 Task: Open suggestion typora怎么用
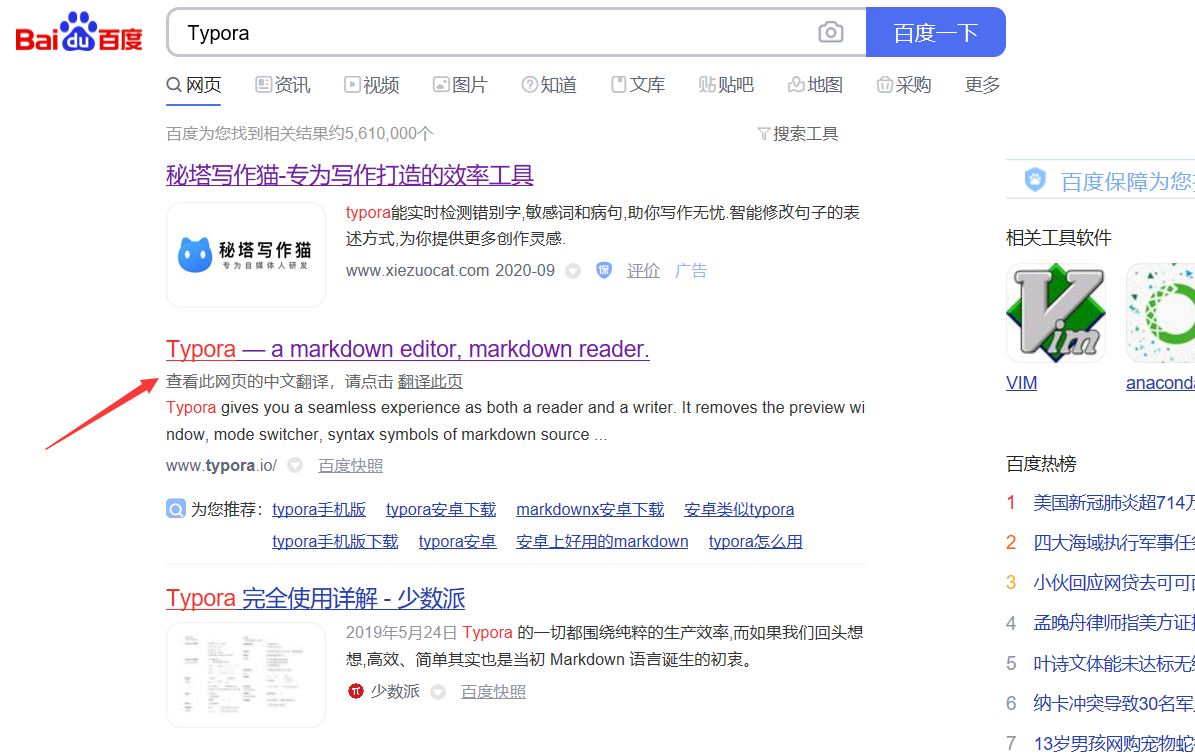pyautogui.click(x=755, y=541)
